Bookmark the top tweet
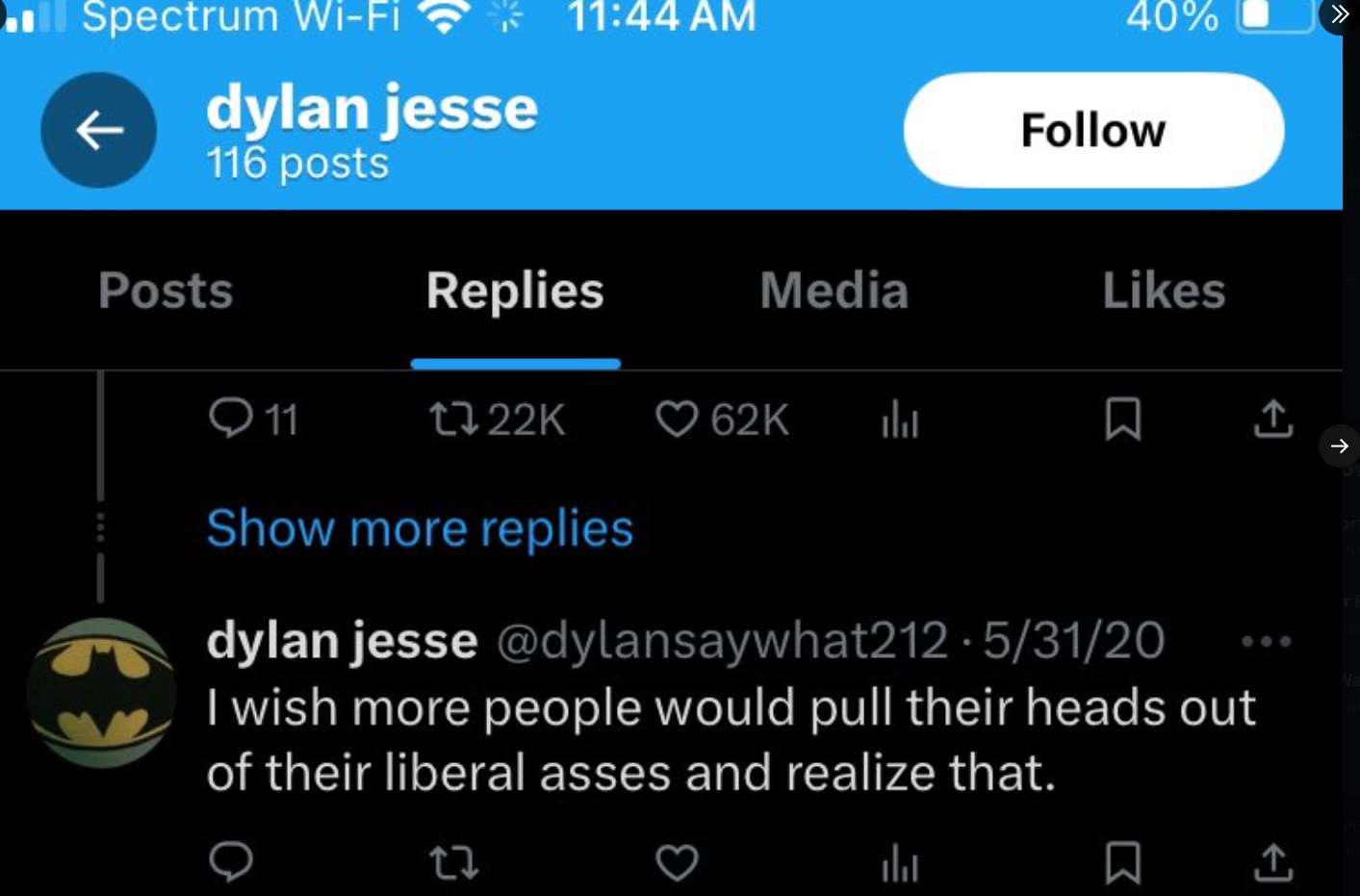Image resolution: width=1360 pixels, height=896 pixels. click(x=1123, y=420)
